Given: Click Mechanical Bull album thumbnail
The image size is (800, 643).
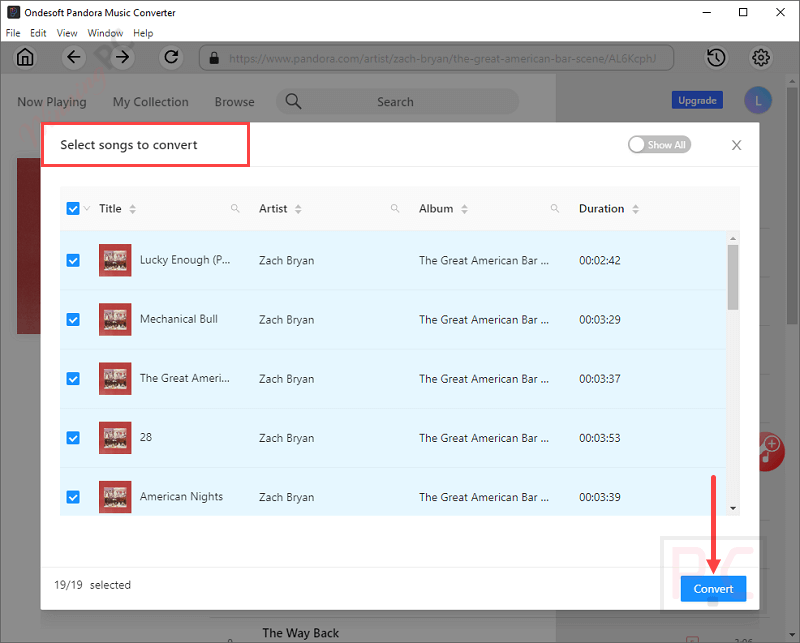Looking at the screenshot, I should tap(115, 319).
